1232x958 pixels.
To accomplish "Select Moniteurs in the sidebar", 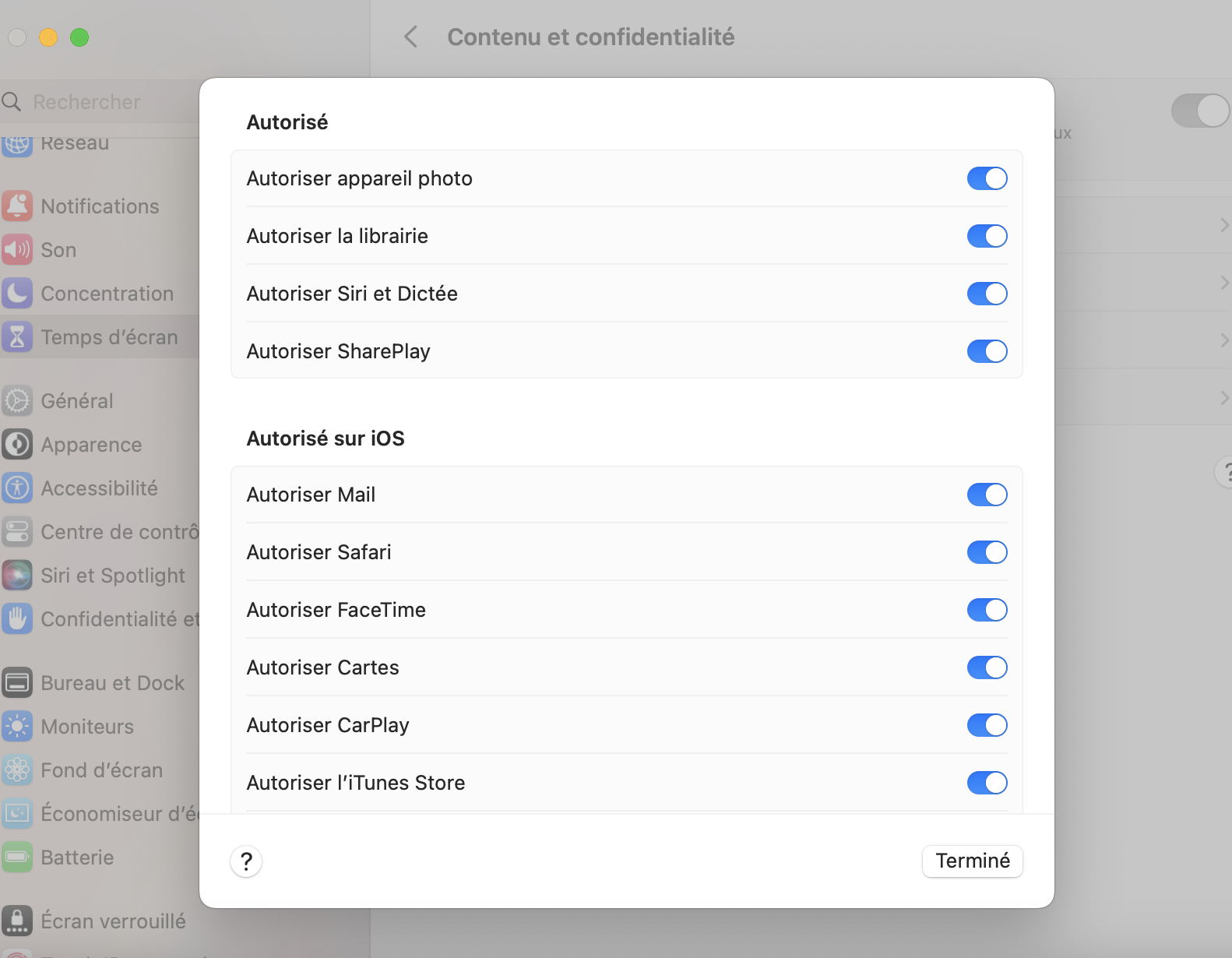I will tap(87, 726).
